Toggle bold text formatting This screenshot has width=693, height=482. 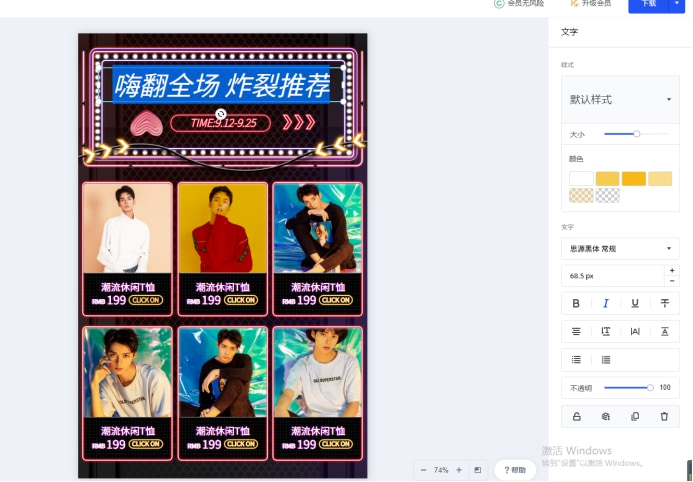point(576,304)
